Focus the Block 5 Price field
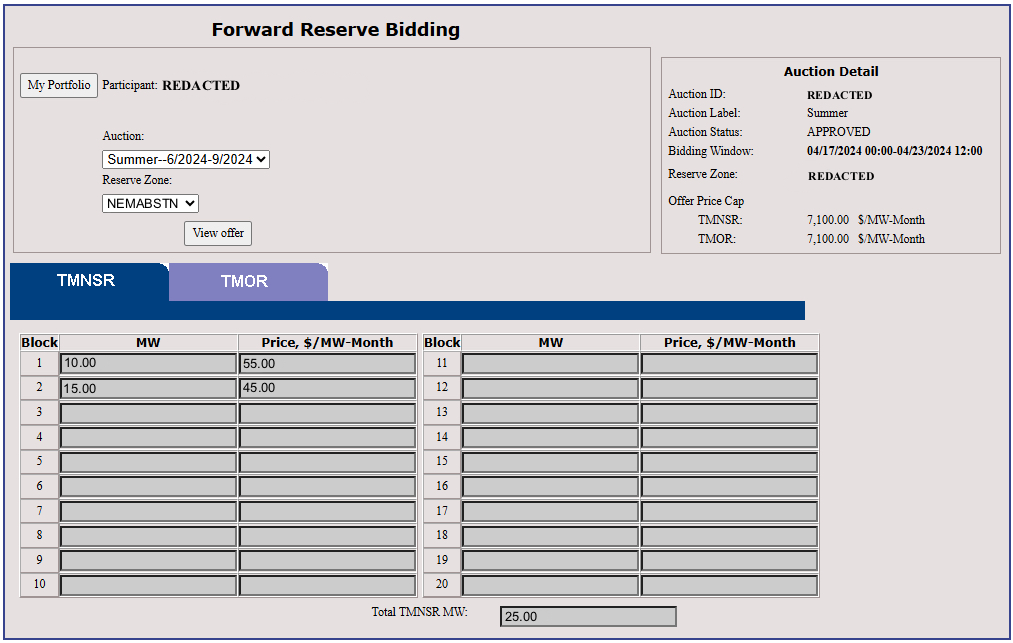The height and width of the screenshot is (643, 1013). click(328, 462)
